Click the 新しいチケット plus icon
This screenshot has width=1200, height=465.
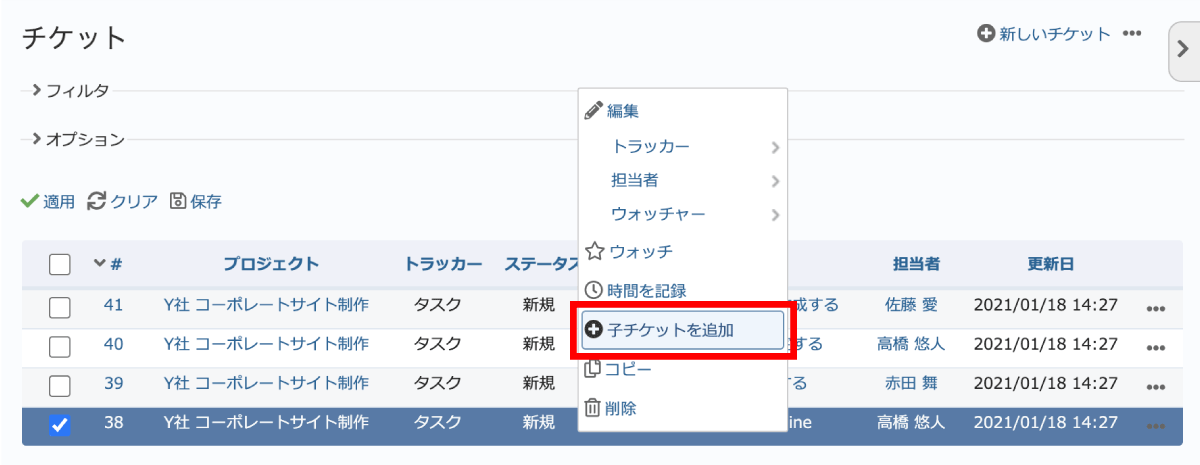click(x=986, y=34)
